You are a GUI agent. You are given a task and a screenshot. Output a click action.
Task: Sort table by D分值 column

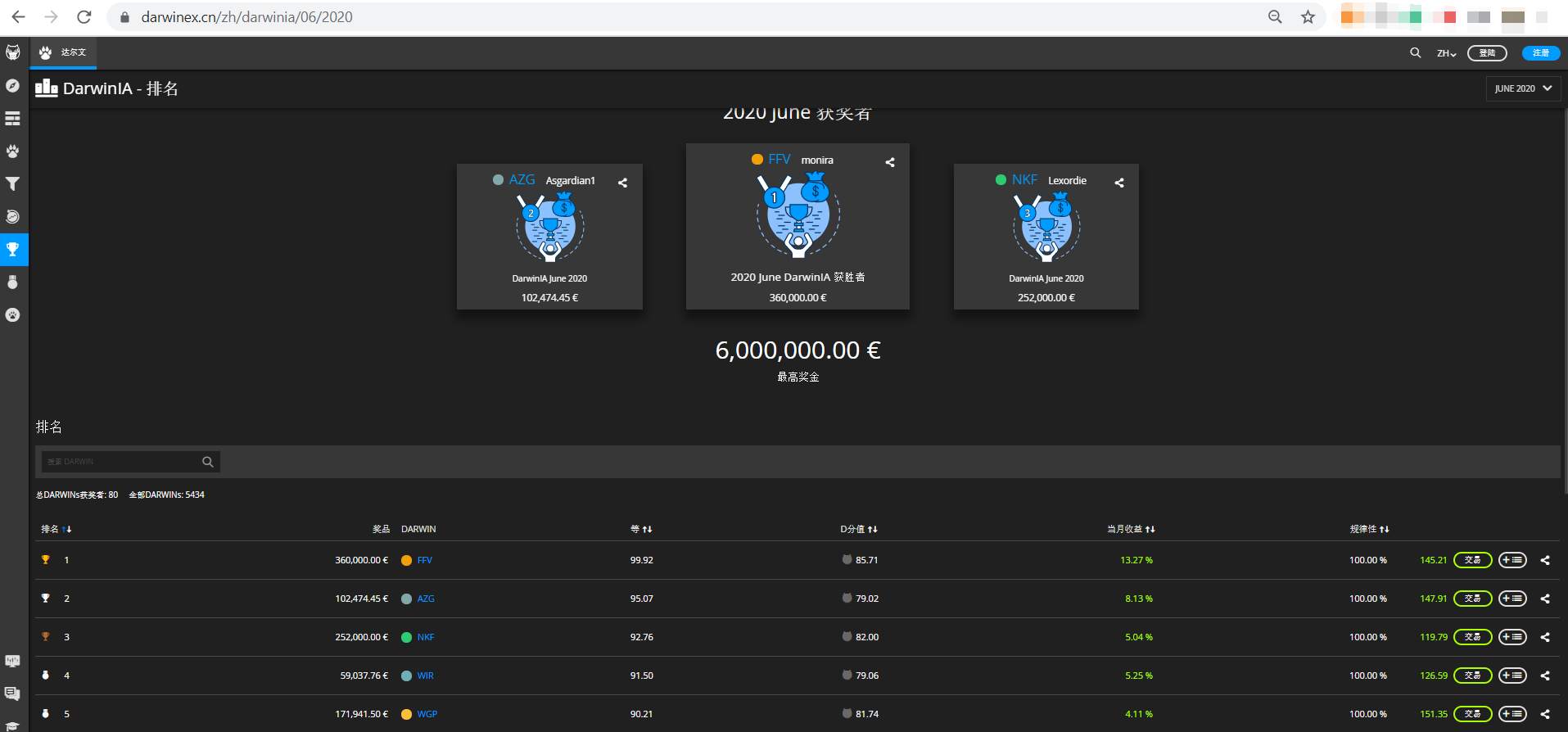coord(859,529)
